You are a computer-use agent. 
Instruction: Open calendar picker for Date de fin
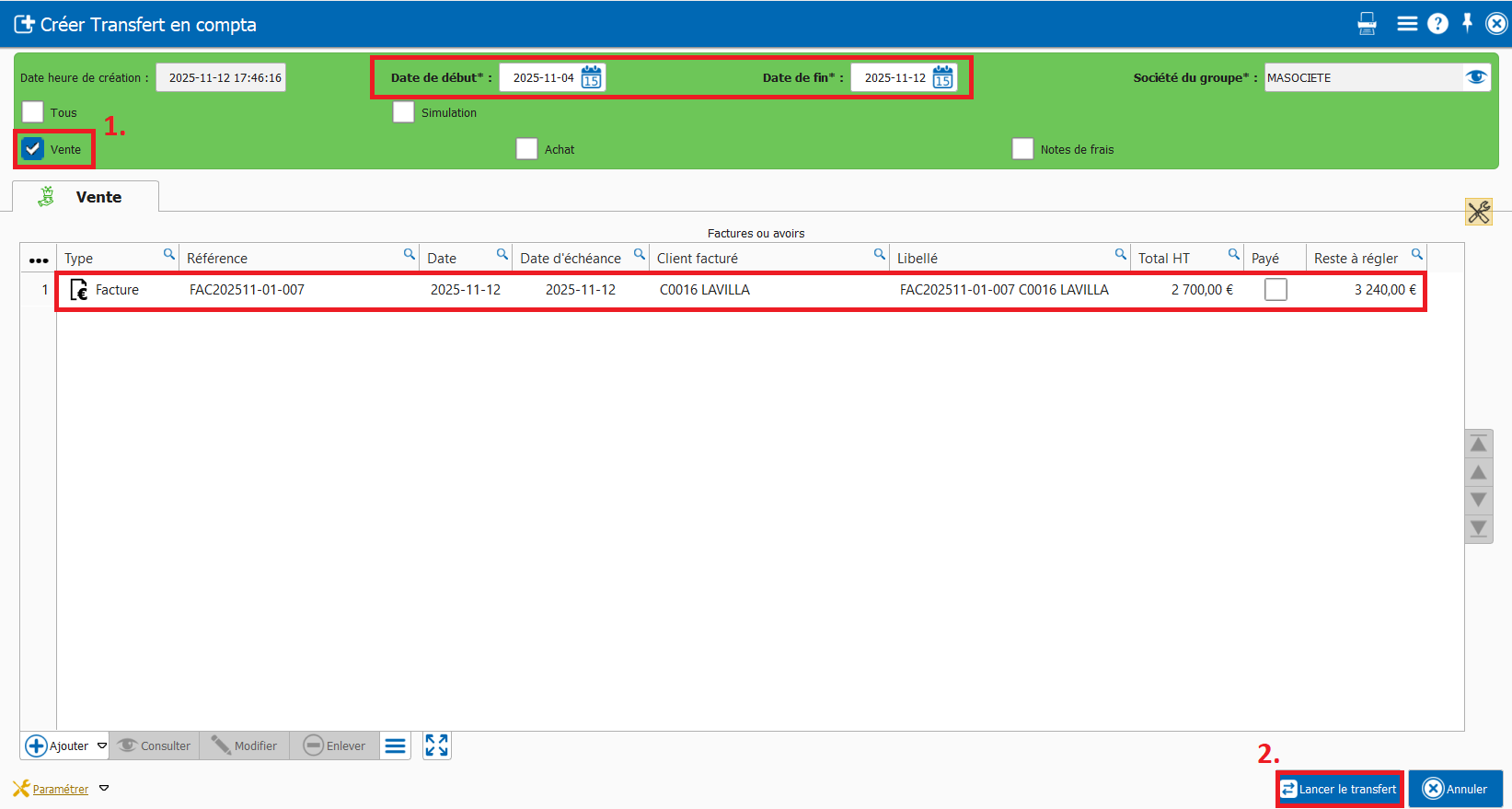click(942, 77)
